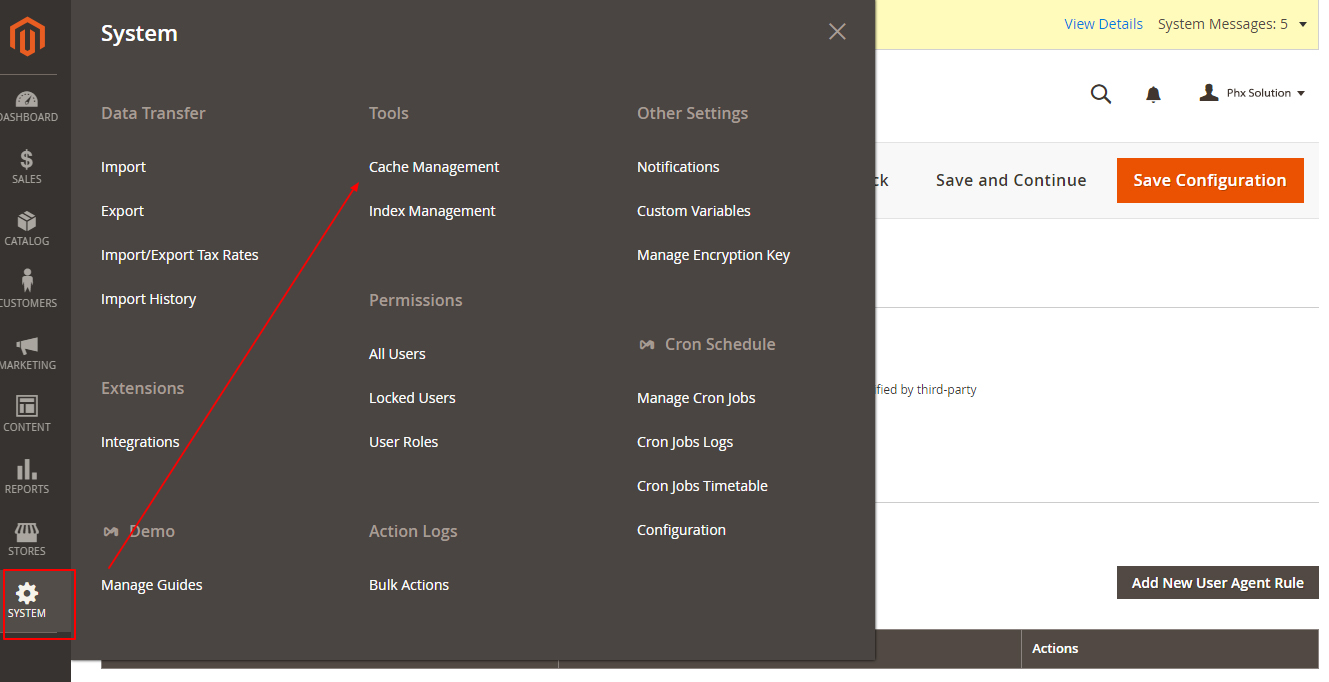Click the search magnifier icon
The image size is (1329, 682).
(x=1100, y=94)
